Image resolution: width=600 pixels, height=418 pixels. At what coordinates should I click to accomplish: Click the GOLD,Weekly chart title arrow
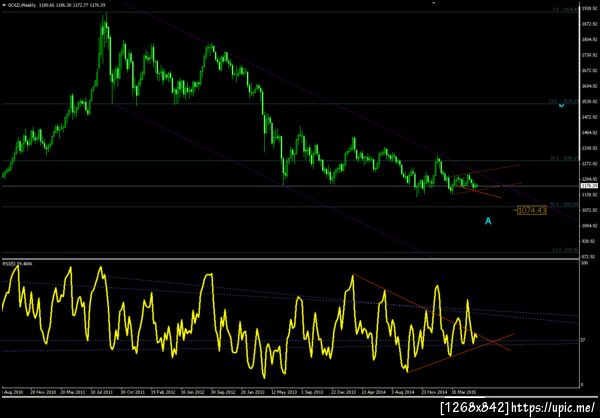(4, 5)
